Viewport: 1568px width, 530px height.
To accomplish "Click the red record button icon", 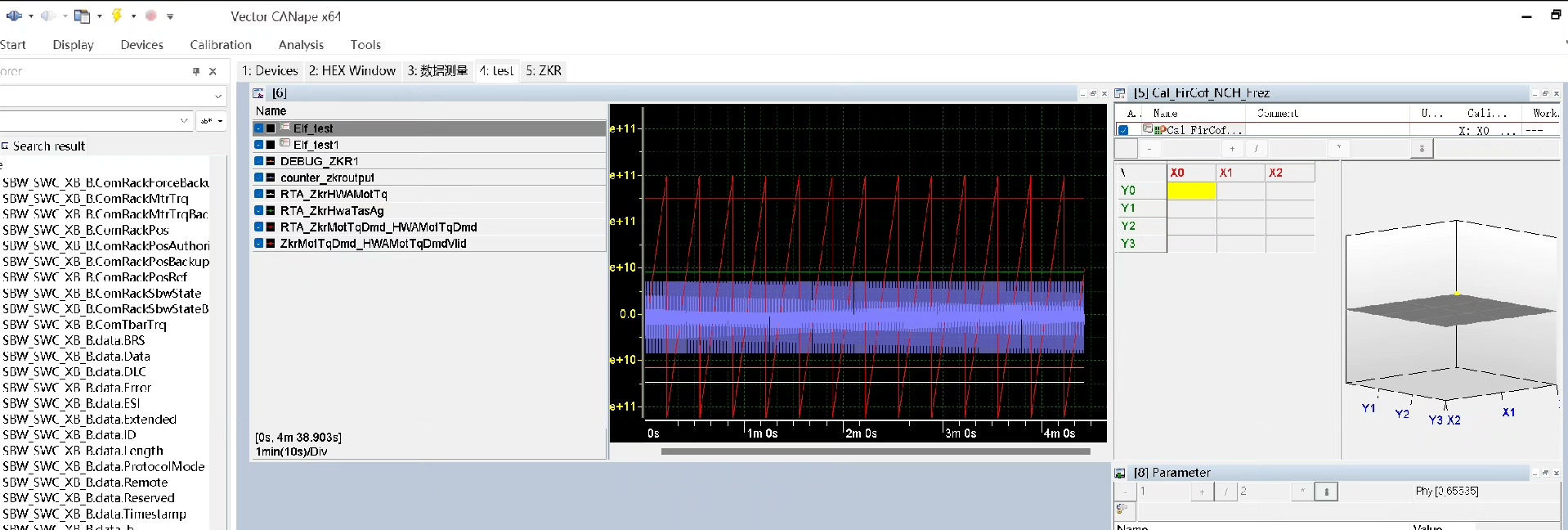I will [151, 16].
